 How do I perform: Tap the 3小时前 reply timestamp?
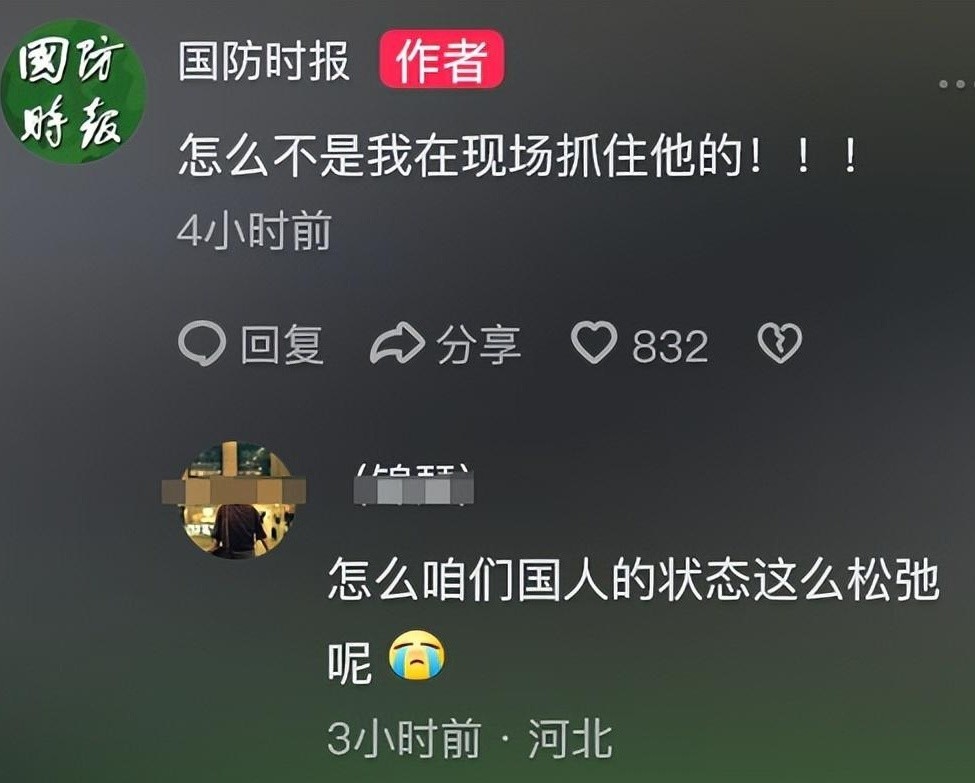[404, 739]
